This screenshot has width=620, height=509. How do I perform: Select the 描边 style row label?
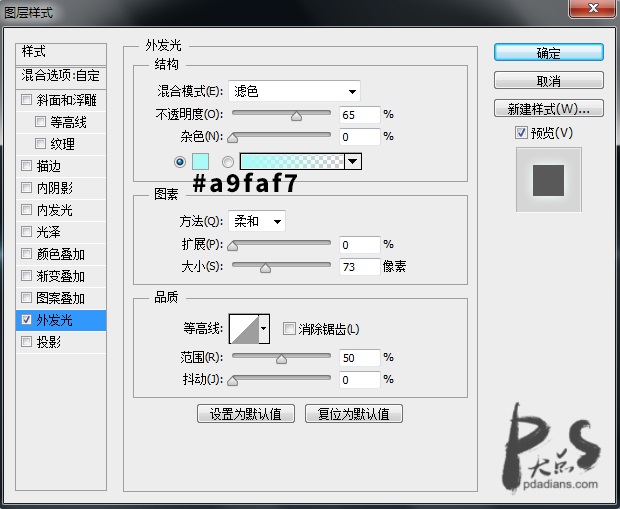pyautogui.click(x=48, y=166)
